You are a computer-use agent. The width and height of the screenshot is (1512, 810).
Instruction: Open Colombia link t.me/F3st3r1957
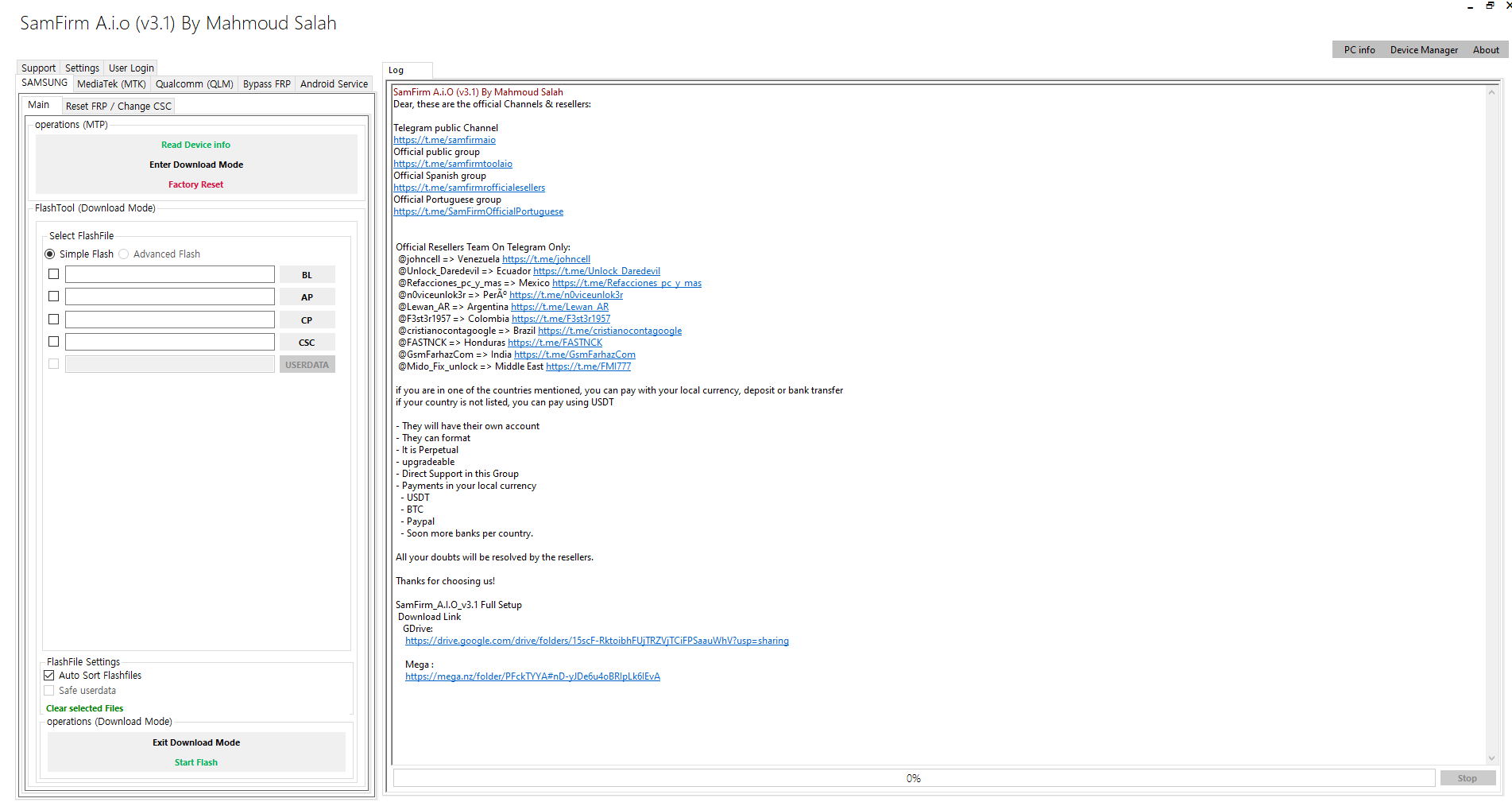[x=561, y=319]
